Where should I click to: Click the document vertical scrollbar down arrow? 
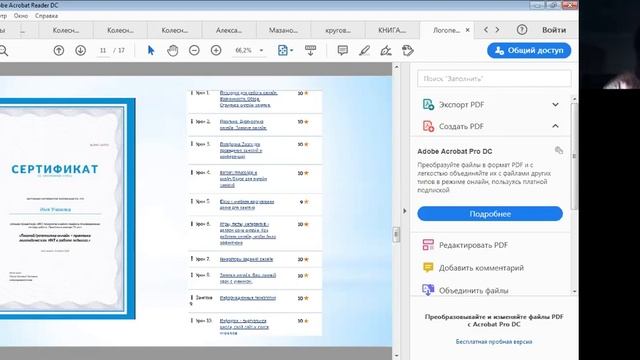[x=396, y=356]
